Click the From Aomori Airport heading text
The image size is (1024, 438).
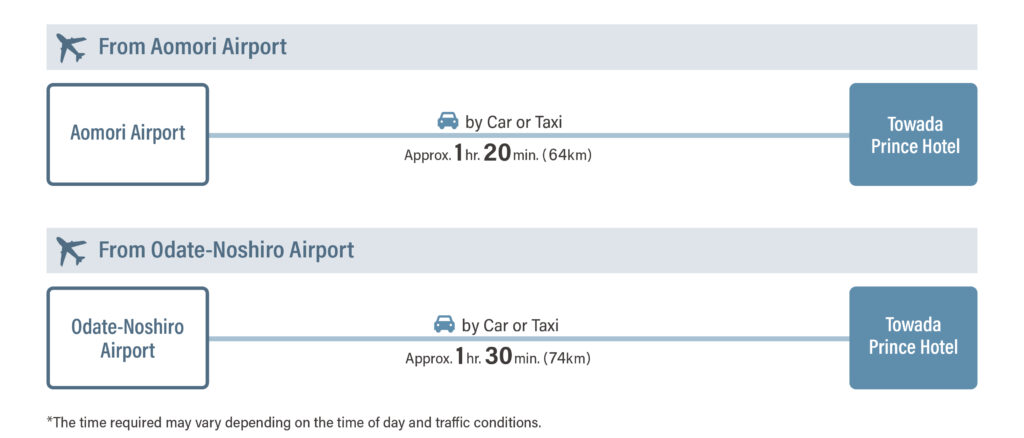coord(193,47)
